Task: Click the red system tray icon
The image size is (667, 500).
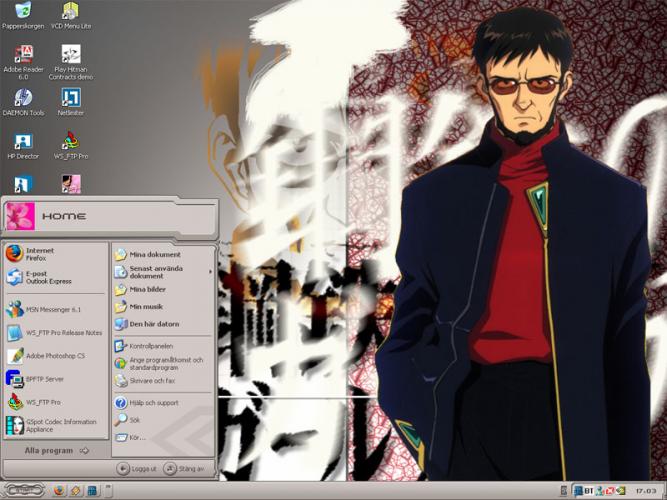Action: (x=610, y=491)
